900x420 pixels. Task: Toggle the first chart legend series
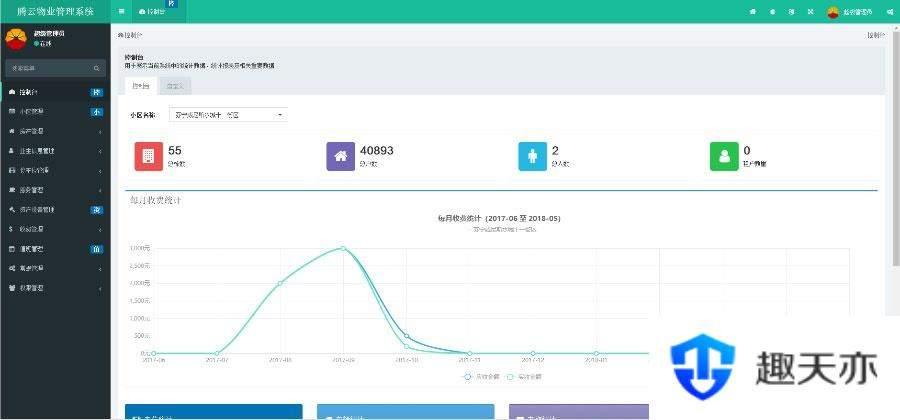pos(481,377)
